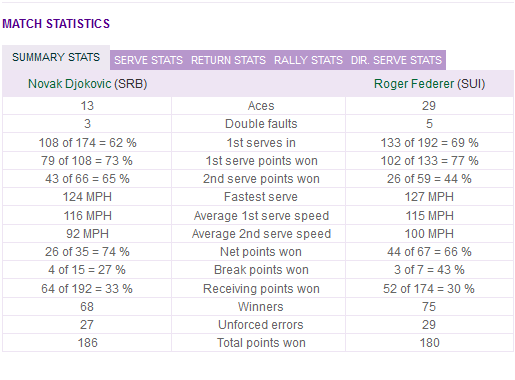Open Novak Djokovic player link

(x=70, y=84)
